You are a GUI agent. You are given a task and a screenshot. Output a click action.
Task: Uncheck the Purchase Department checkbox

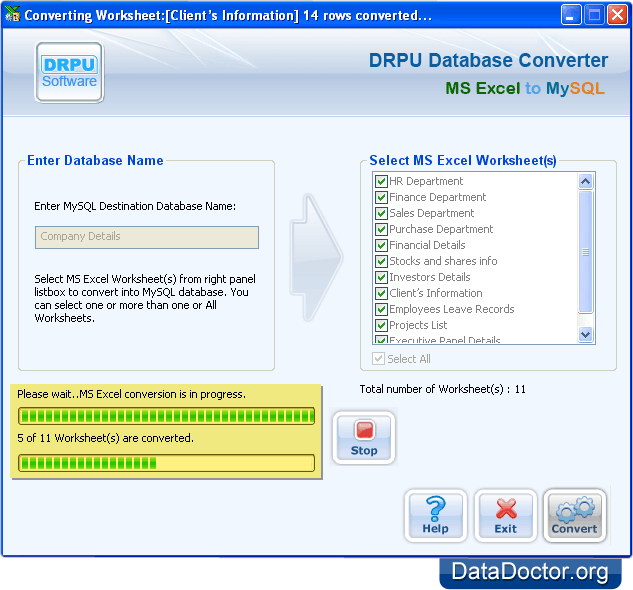click(381, 229)
